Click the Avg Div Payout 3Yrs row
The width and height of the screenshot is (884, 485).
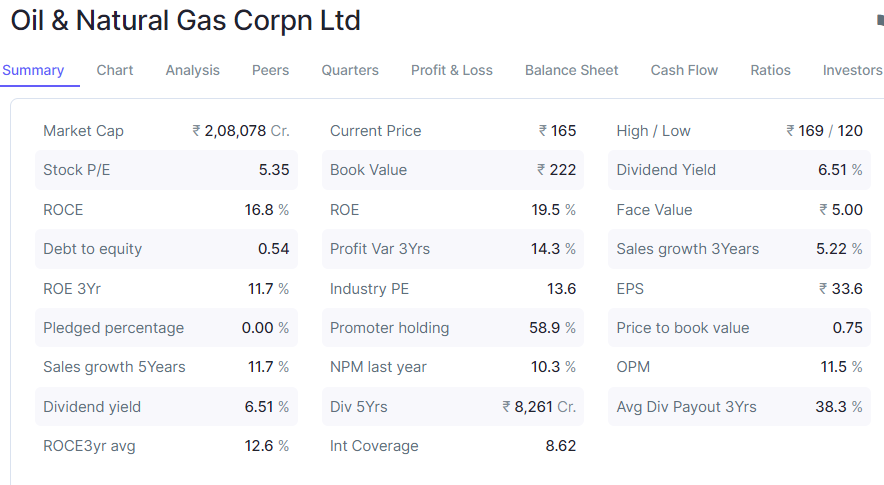coord(739,407)
